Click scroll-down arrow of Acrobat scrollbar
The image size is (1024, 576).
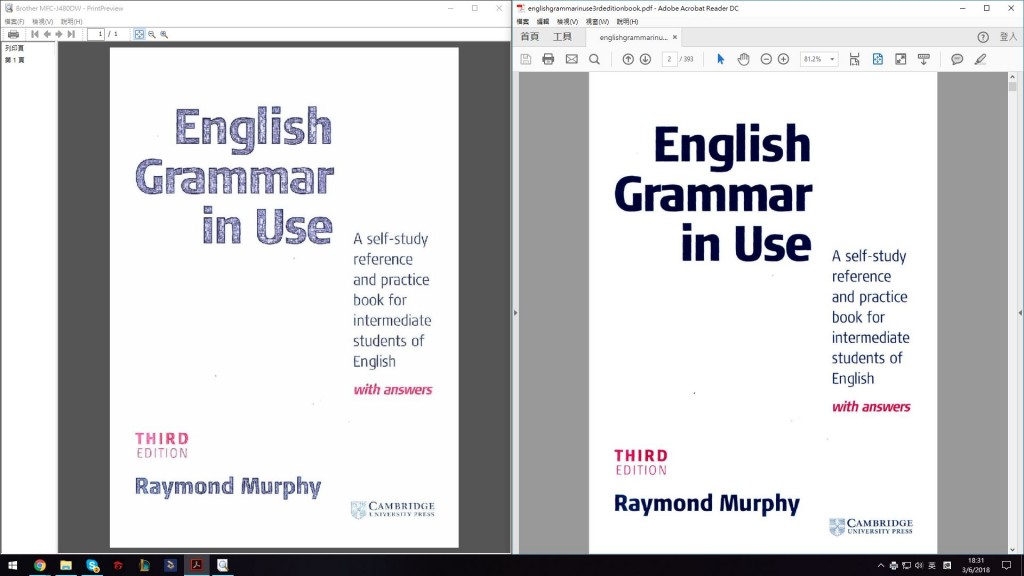click(1012, 549)
